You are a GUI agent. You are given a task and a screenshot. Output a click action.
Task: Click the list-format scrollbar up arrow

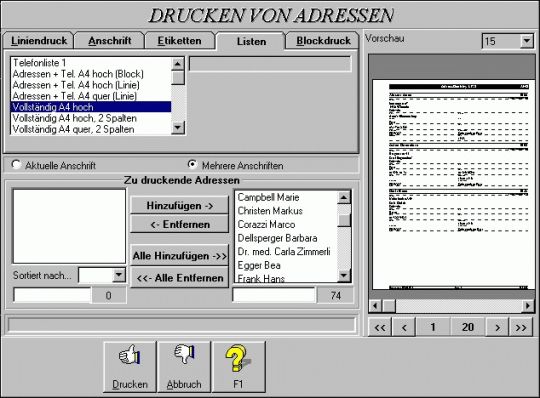click(x=178, y=64)
